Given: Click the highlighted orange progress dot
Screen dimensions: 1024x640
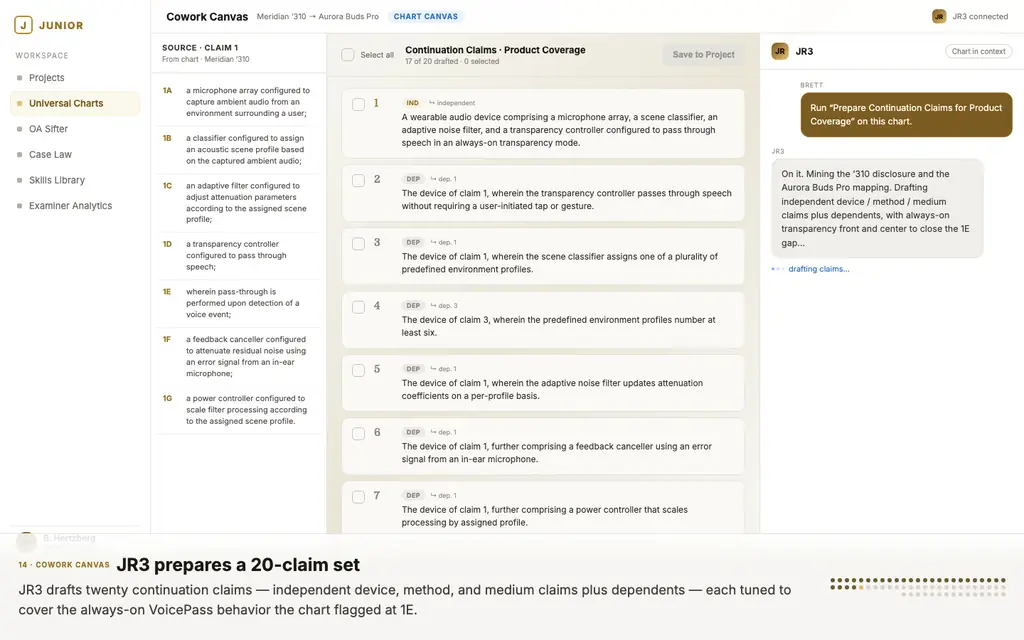Looking at the screenshot, I should [x=861, y=587].
